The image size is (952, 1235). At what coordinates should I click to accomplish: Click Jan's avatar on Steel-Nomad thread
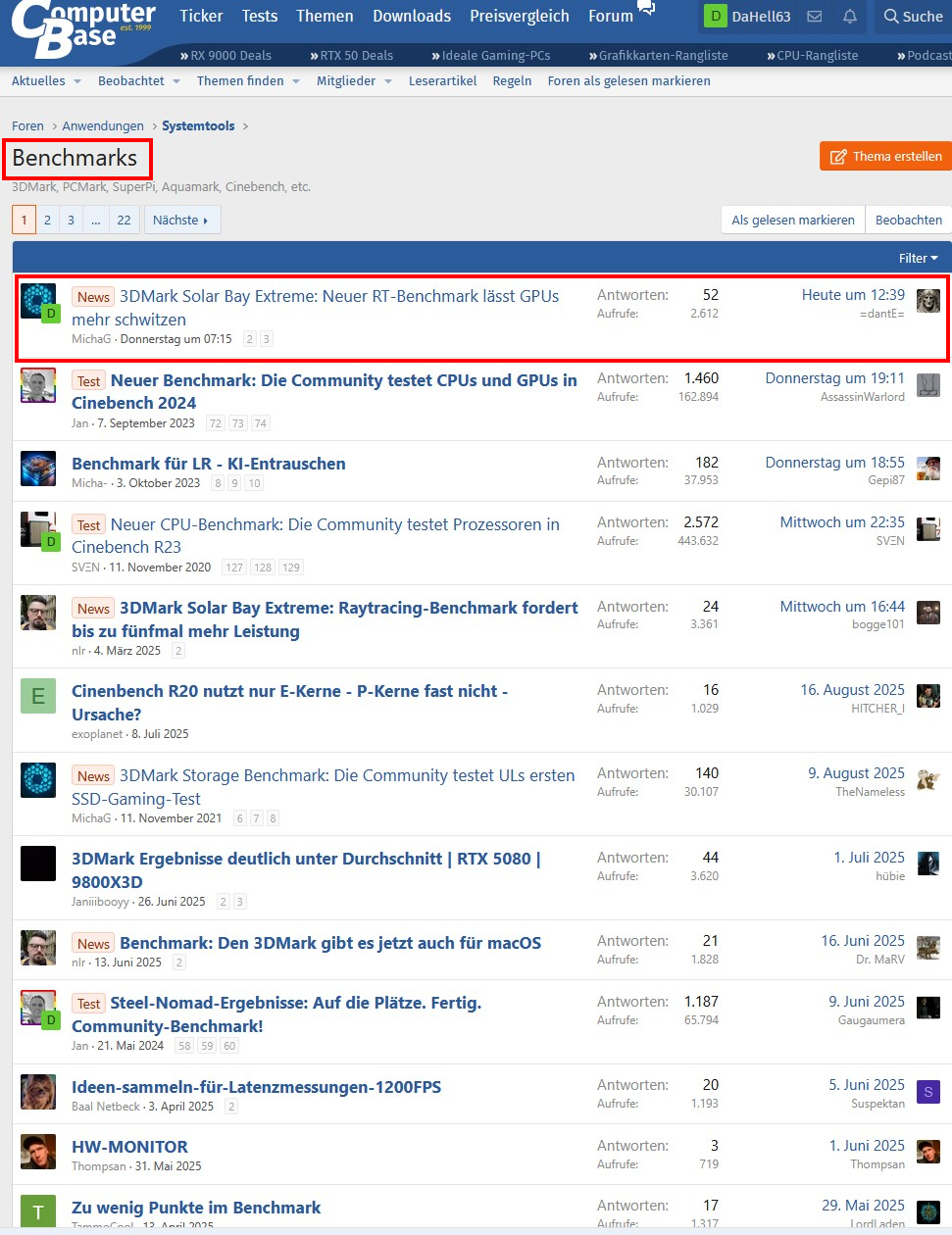pos(38,1008)
